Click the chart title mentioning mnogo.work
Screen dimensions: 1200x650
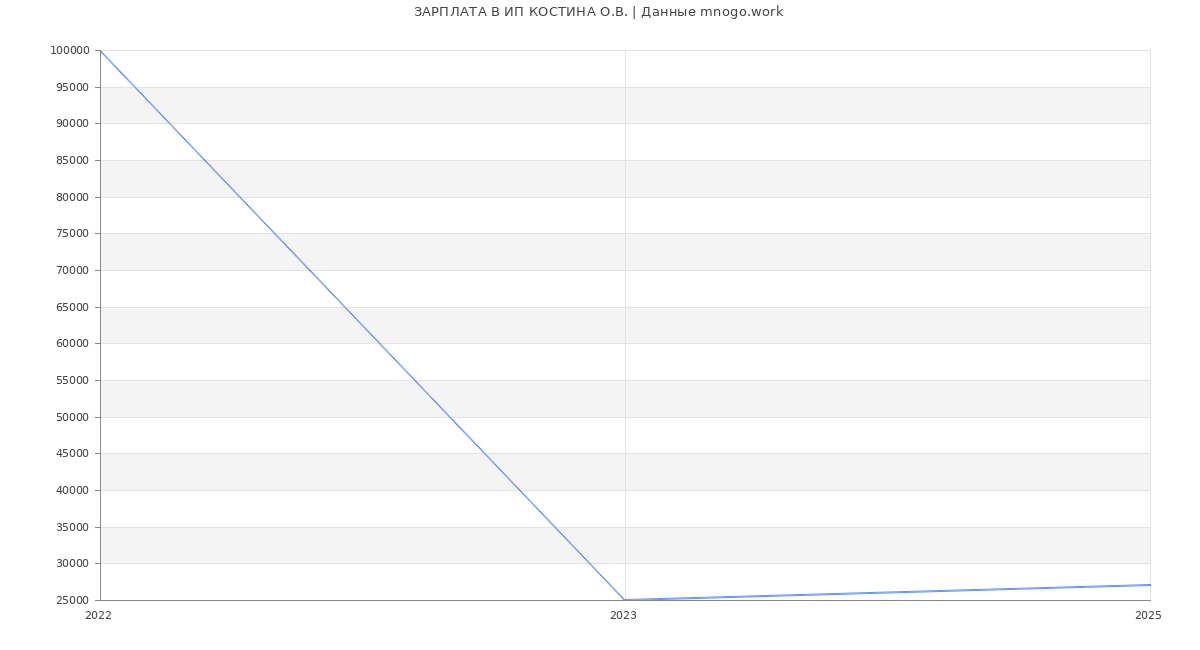[598, 12]
